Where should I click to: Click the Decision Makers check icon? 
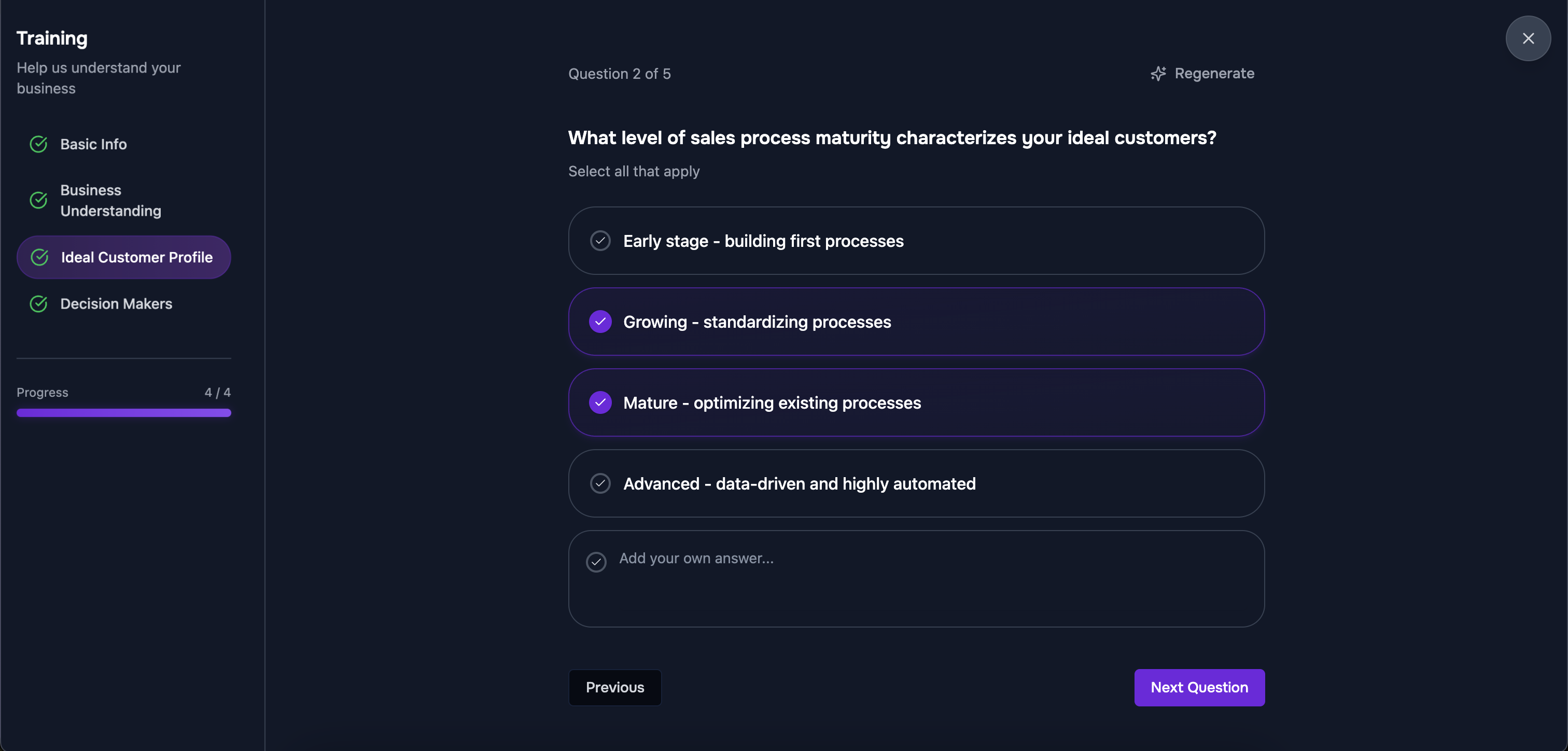pos(39,304)
